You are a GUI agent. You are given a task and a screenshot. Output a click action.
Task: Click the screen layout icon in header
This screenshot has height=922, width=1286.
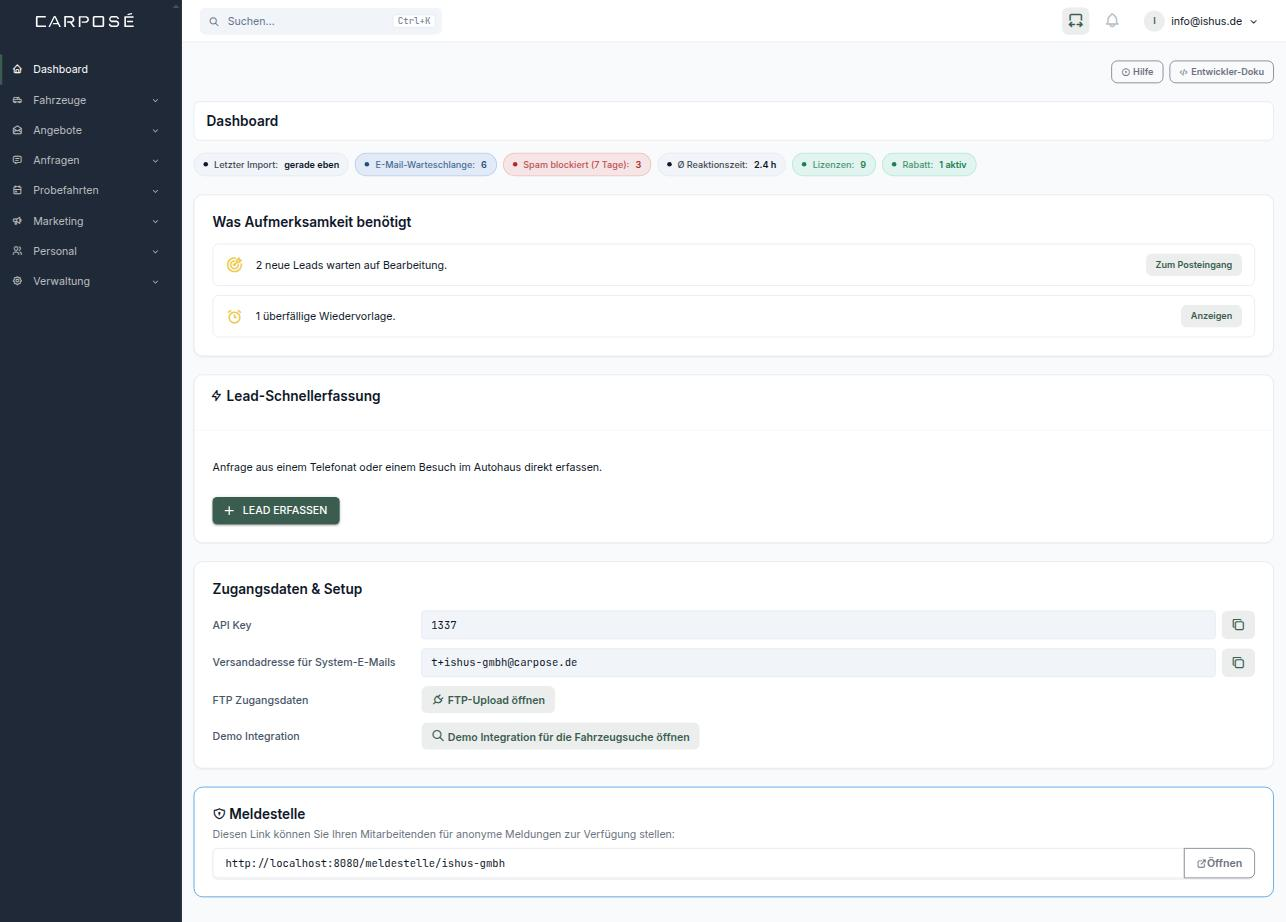(1076, 21)
